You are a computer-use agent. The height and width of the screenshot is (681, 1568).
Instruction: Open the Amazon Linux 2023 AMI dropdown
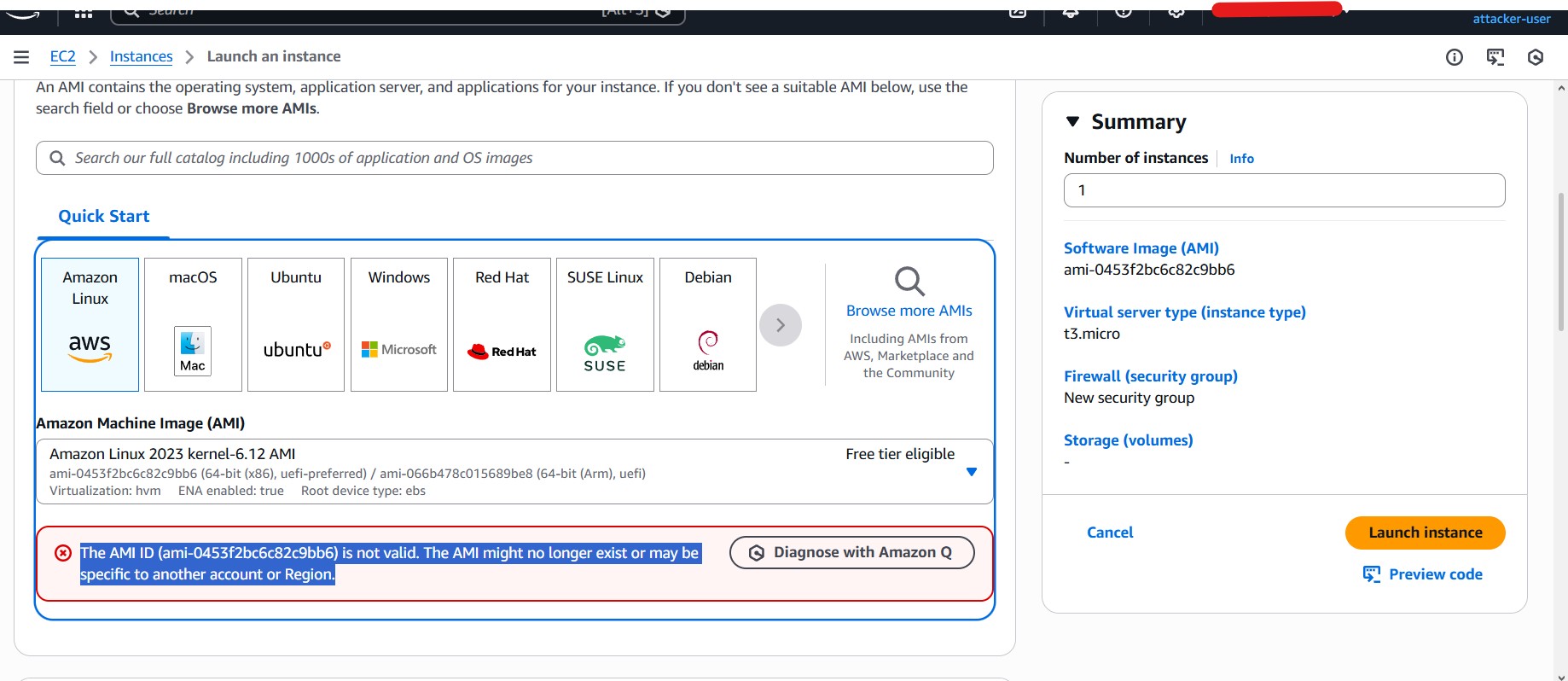tap(514, 472)
